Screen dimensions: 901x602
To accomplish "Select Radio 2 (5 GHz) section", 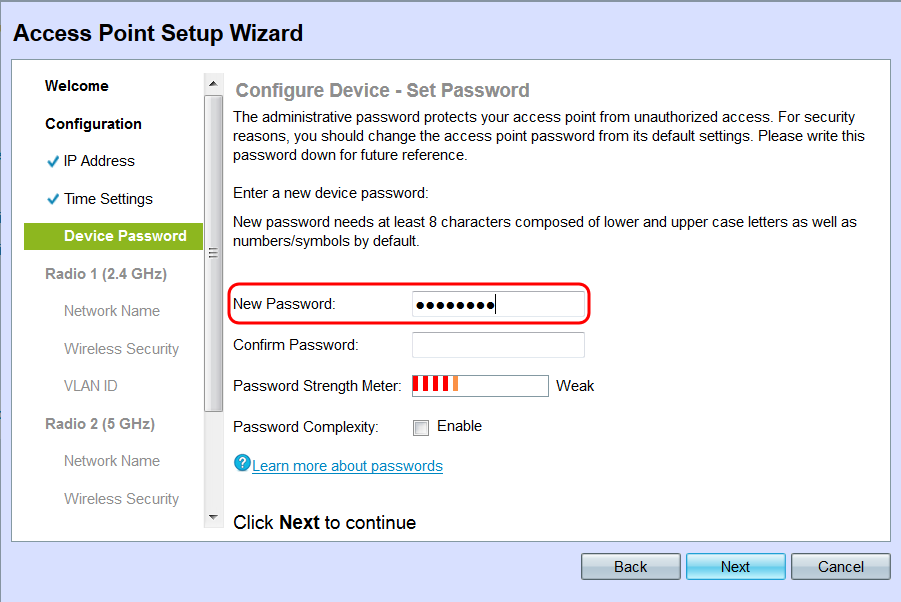I will tap(100, 424).
